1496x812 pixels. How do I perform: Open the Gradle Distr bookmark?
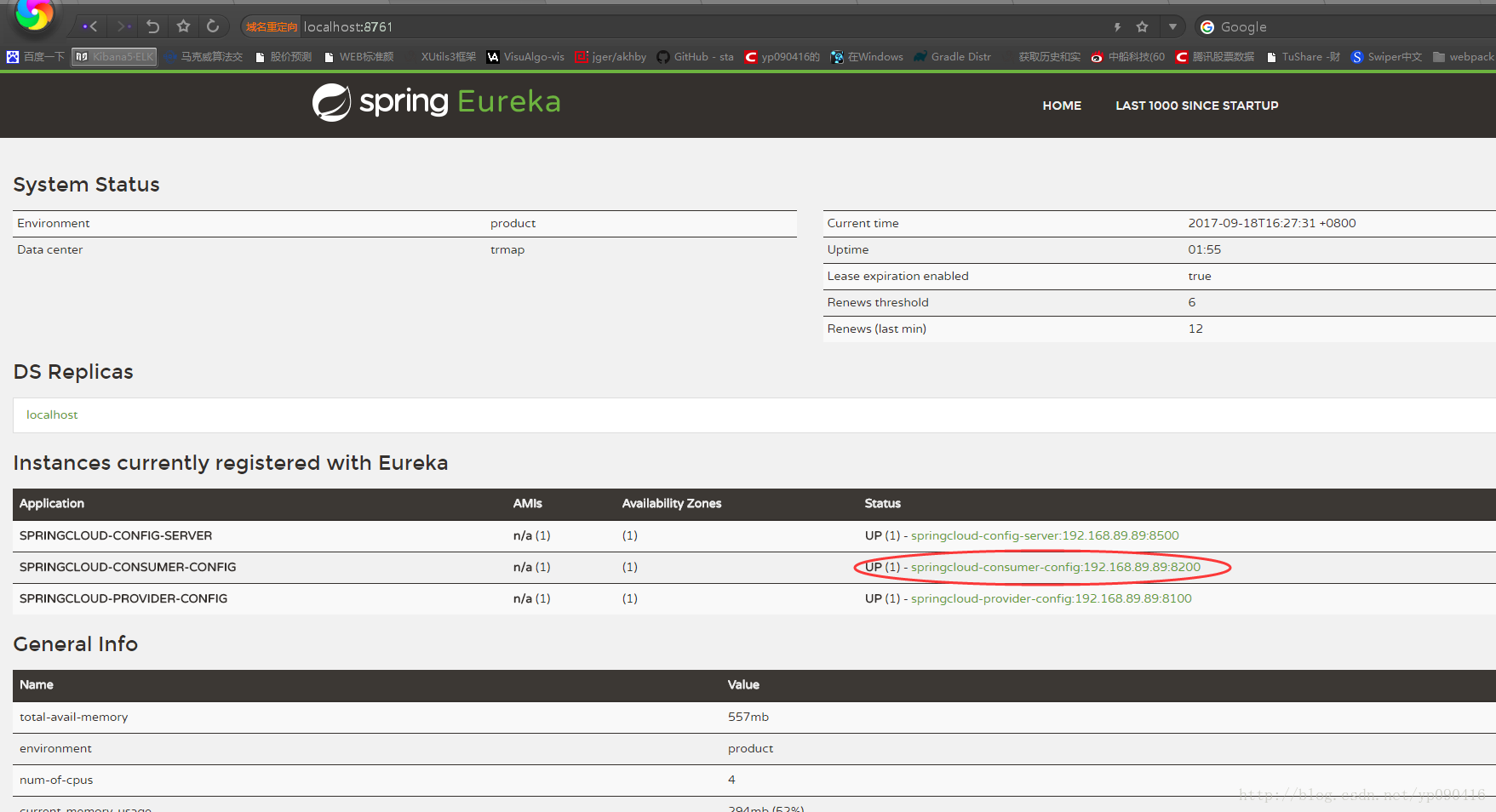(x=952, y=57)
